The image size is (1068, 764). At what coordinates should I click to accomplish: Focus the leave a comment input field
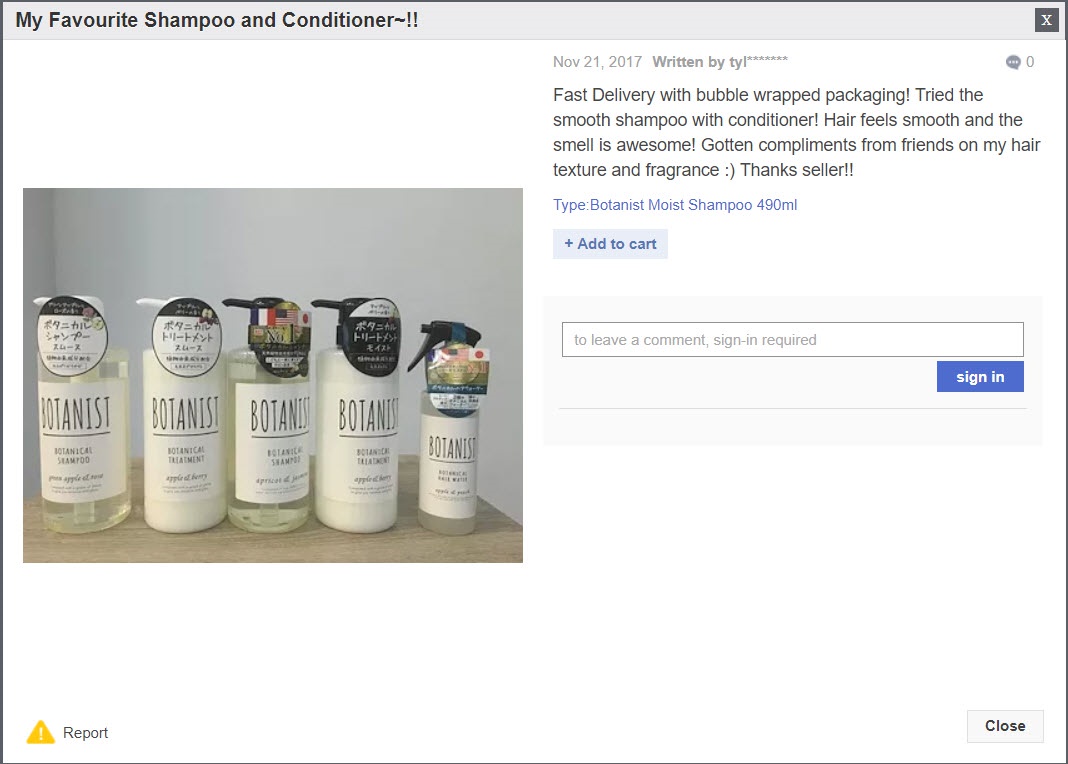coord(792,339)
